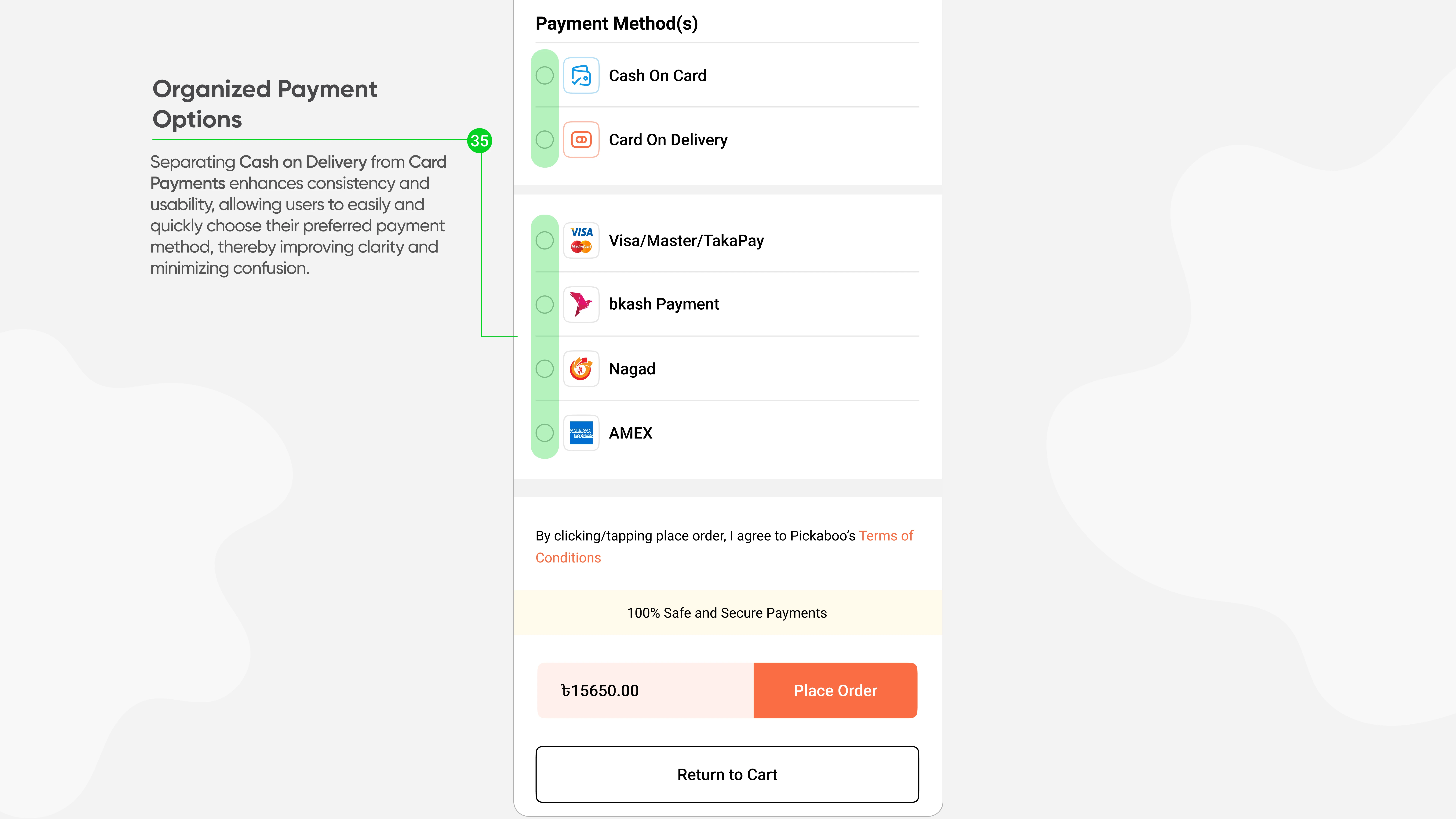Choose the Visa/Master/TakaPay radio button
Image resolution: width=1456 pixels, height=819 pixels.
click(x=544, y=240)
